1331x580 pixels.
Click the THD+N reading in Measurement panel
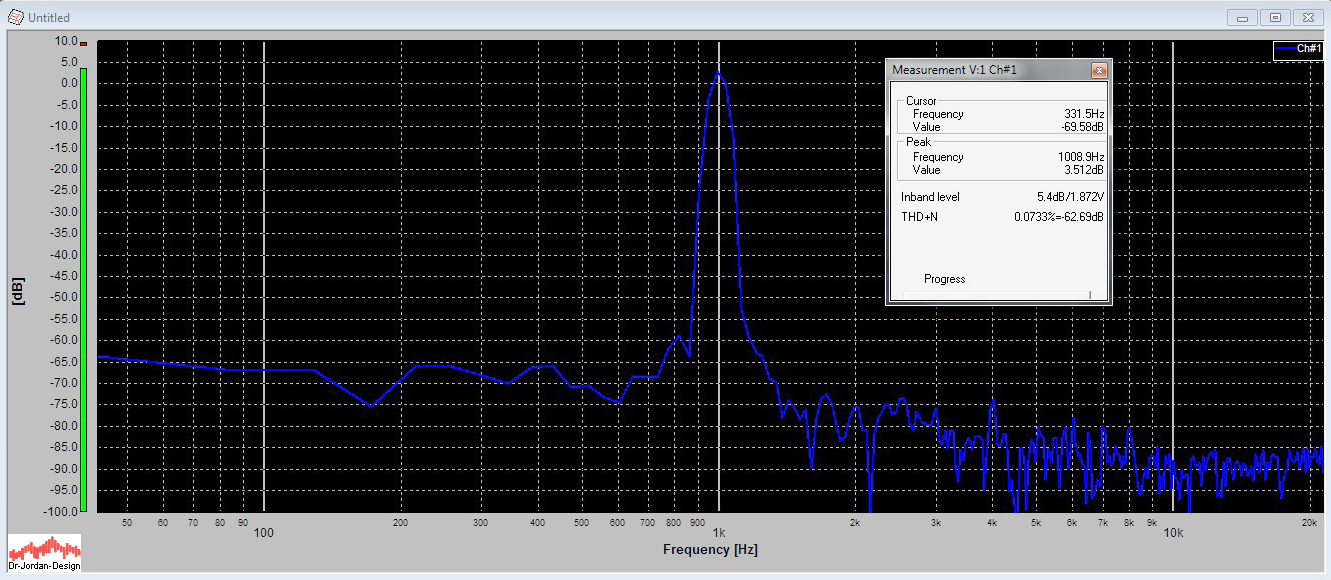[1058, 217]
